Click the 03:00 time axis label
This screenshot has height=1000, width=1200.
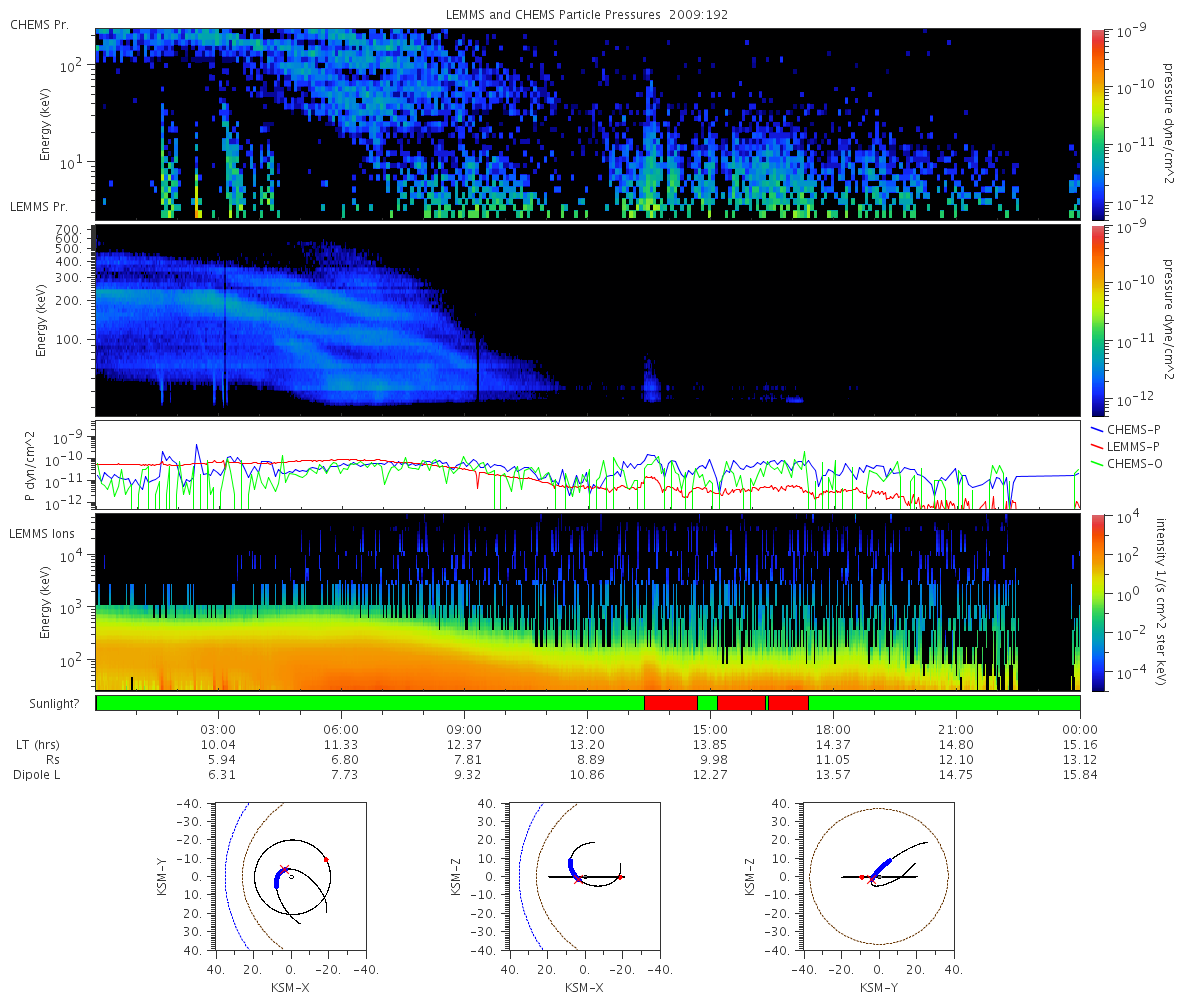click(218, 729)
